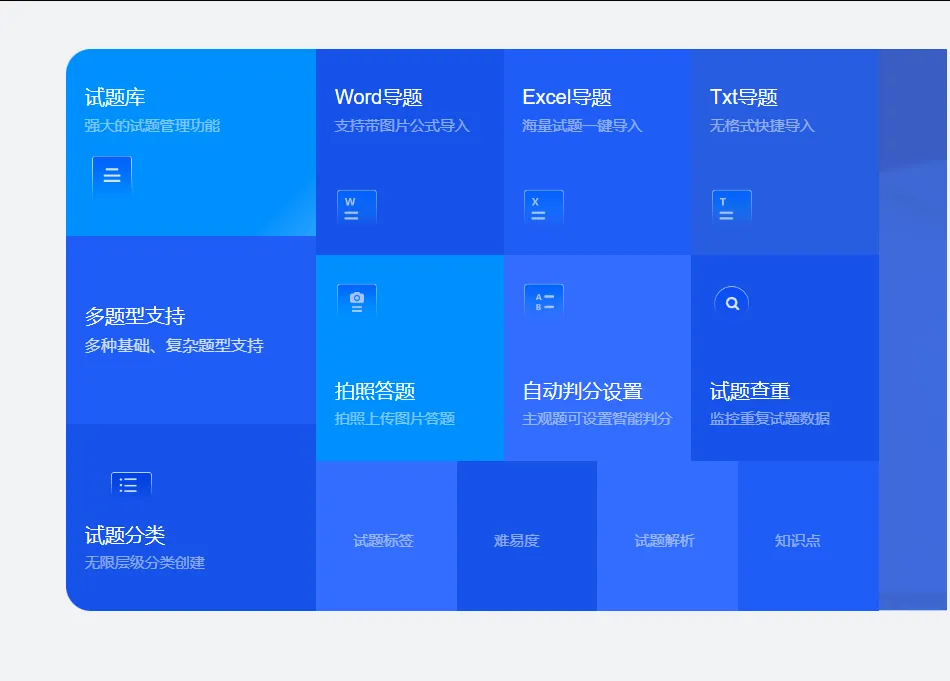950x681 pixels.
Task: Open the Txt导题 title
Action: 743,97
